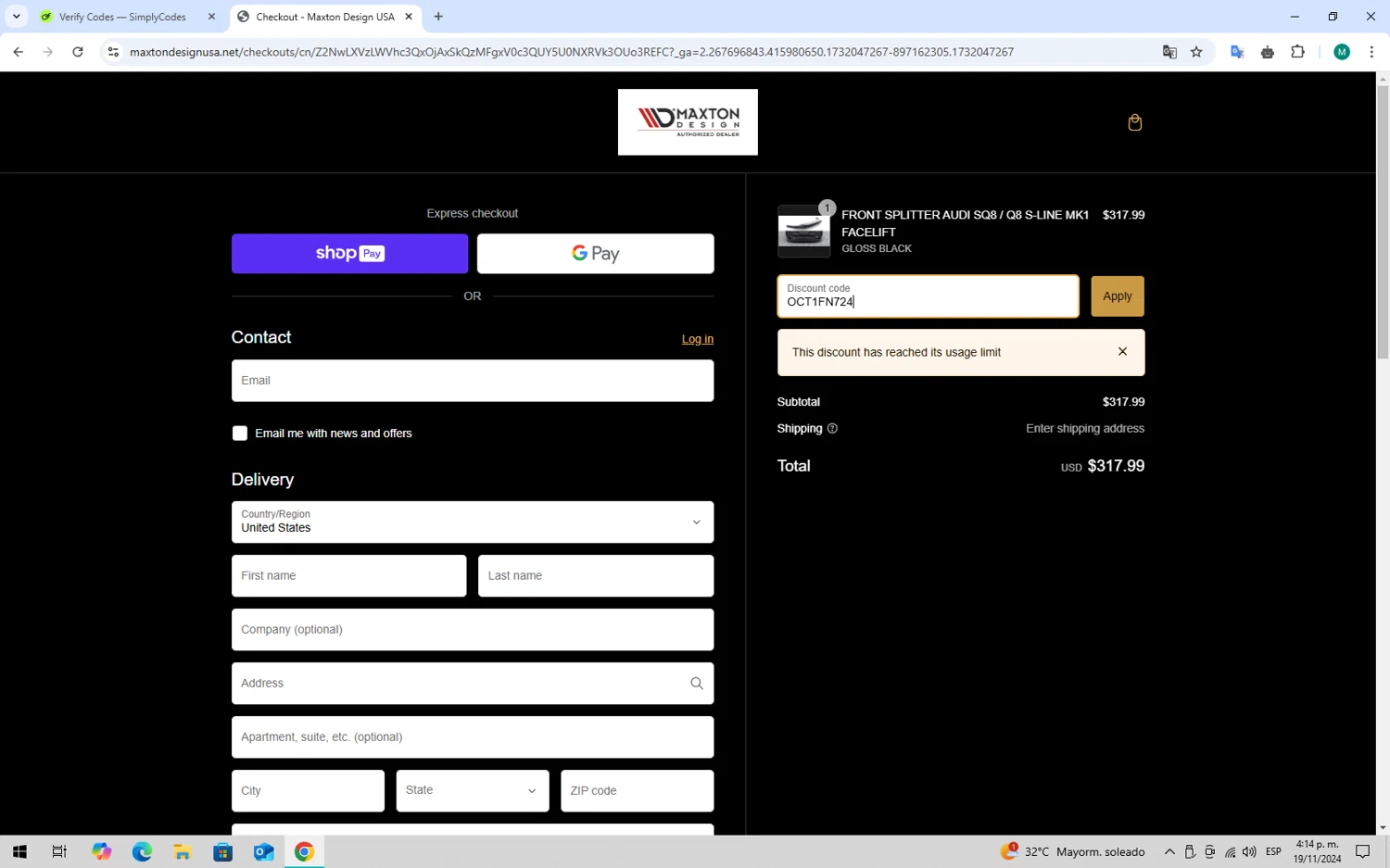This screenshot has height=868, width=1390.
Task: Select the Checkout - Maxton Design USA tab
Action: (x=324, y=17)
